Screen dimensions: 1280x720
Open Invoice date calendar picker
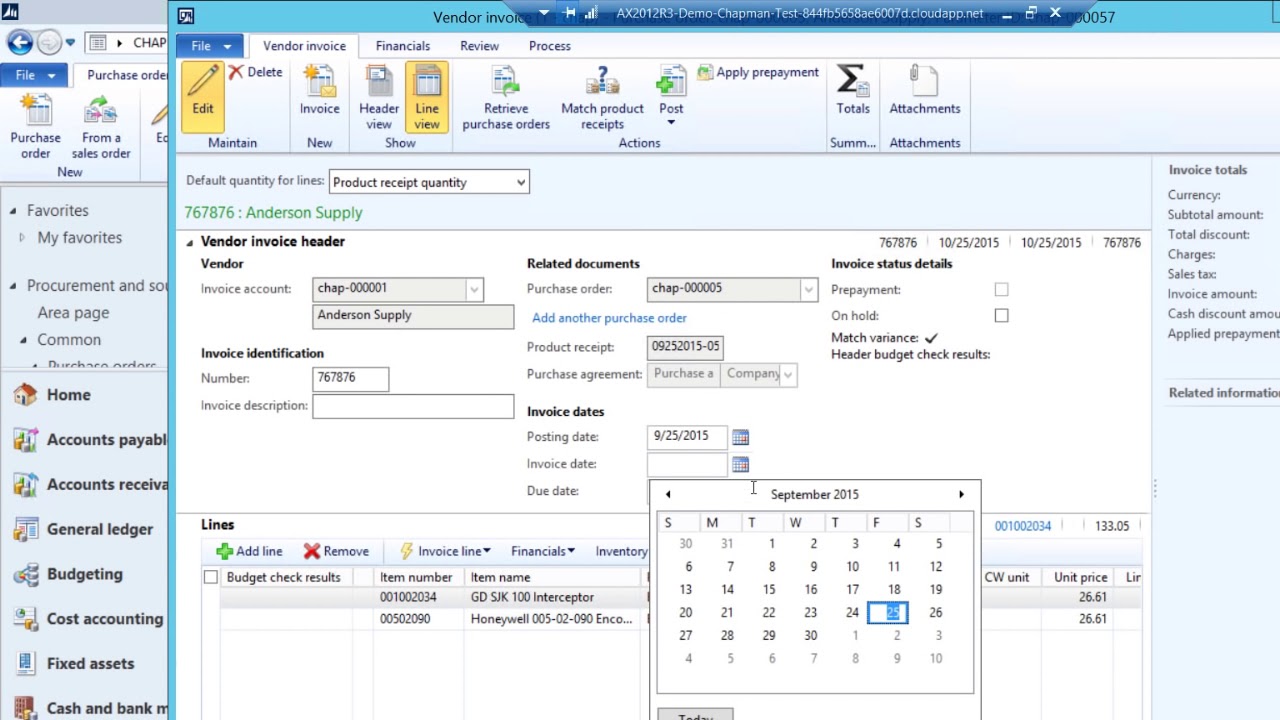(x=740, y=464)
